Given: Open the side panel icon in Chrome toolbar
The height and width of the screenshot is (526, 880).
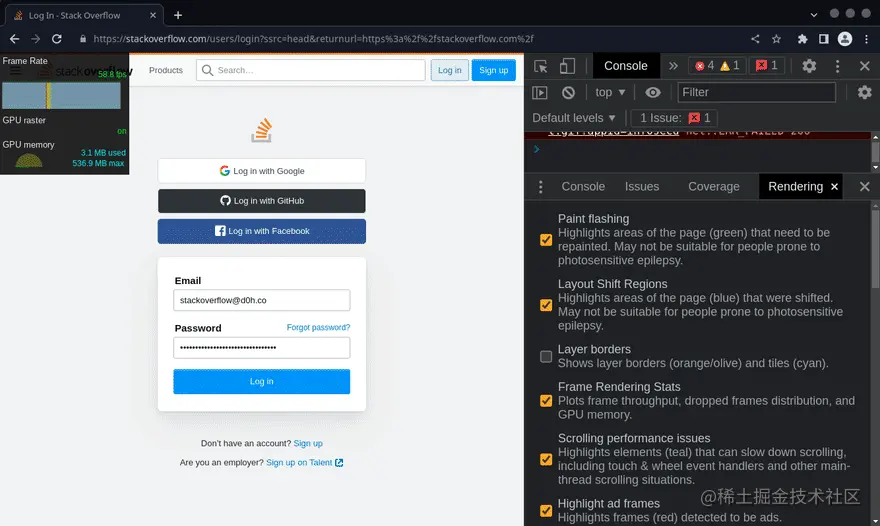Looking at the screenshot, I should [x=823, y=39].
